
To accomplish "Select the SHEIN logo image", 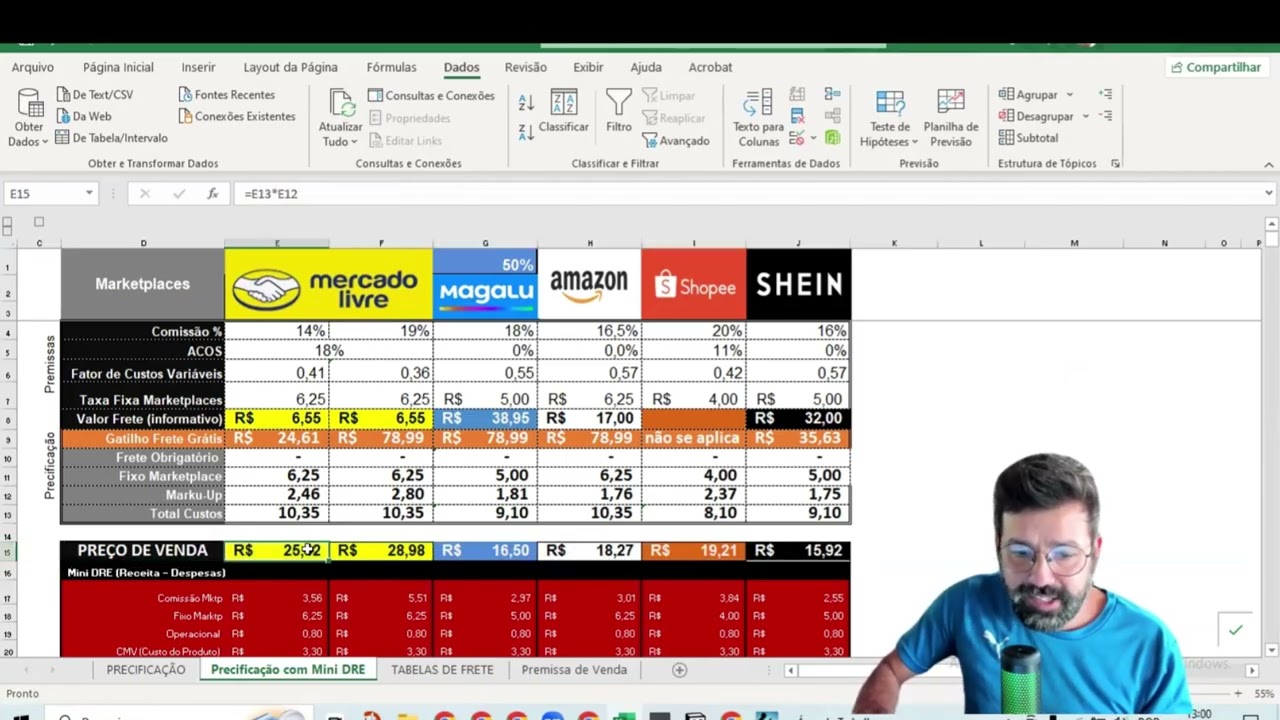I will pyautogui.click(x=798, y=284).
